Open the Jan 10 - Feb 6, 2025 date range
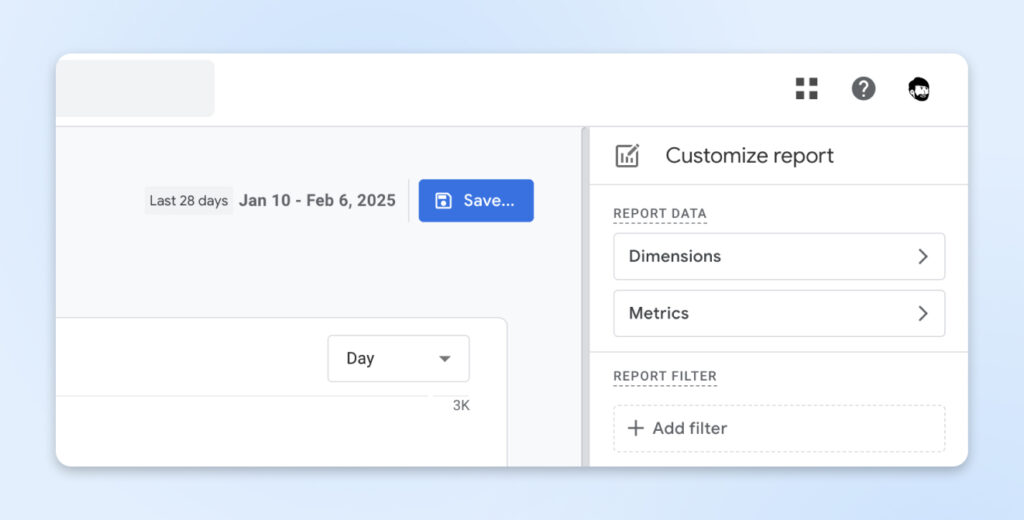The height and width of the screenshot is (520, 1024). point(317,201)
